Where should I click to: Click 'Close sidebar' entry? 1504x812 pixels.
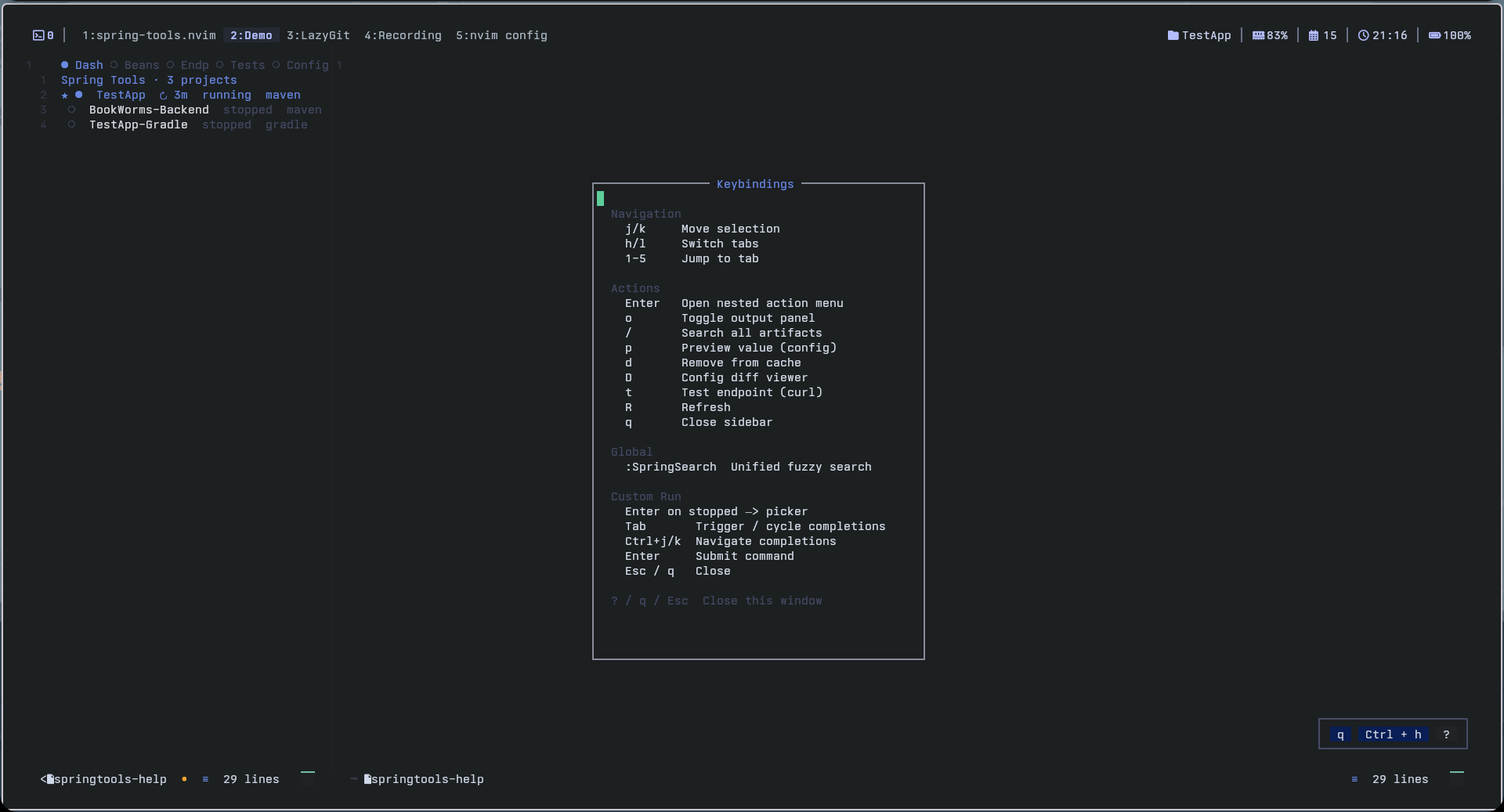pos(727,422)
